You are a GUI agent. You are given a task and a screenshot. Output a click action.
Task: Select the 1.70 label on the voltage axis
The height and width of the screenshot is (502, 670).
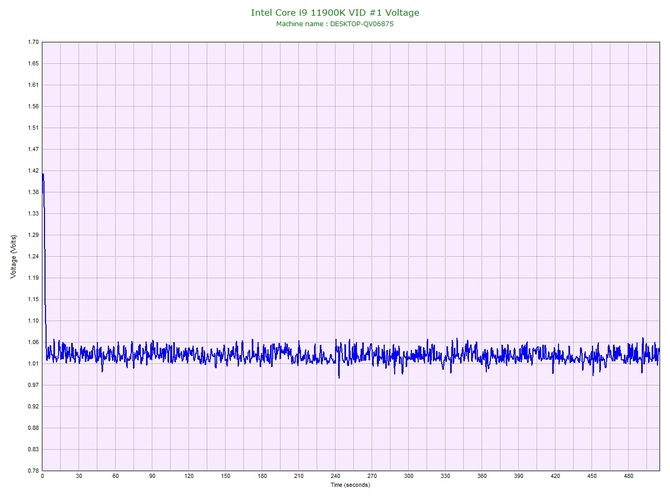tap(33, 42)
